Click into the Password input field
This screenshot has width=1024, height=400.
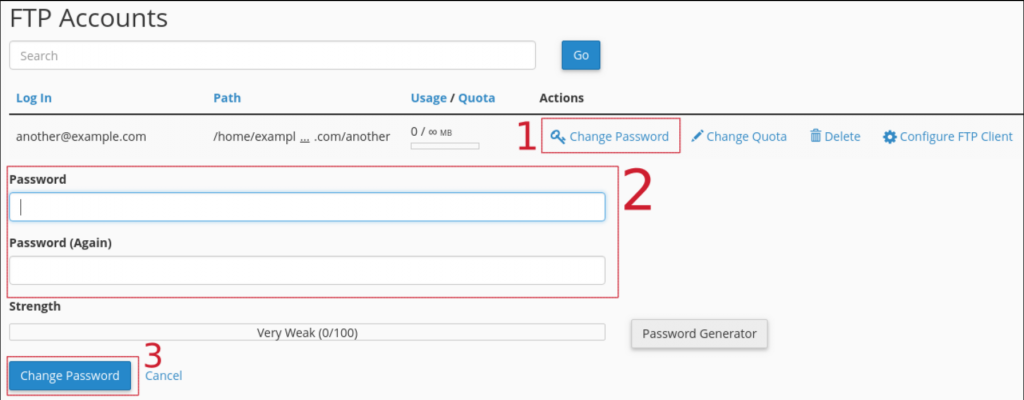tap(307, 207)
